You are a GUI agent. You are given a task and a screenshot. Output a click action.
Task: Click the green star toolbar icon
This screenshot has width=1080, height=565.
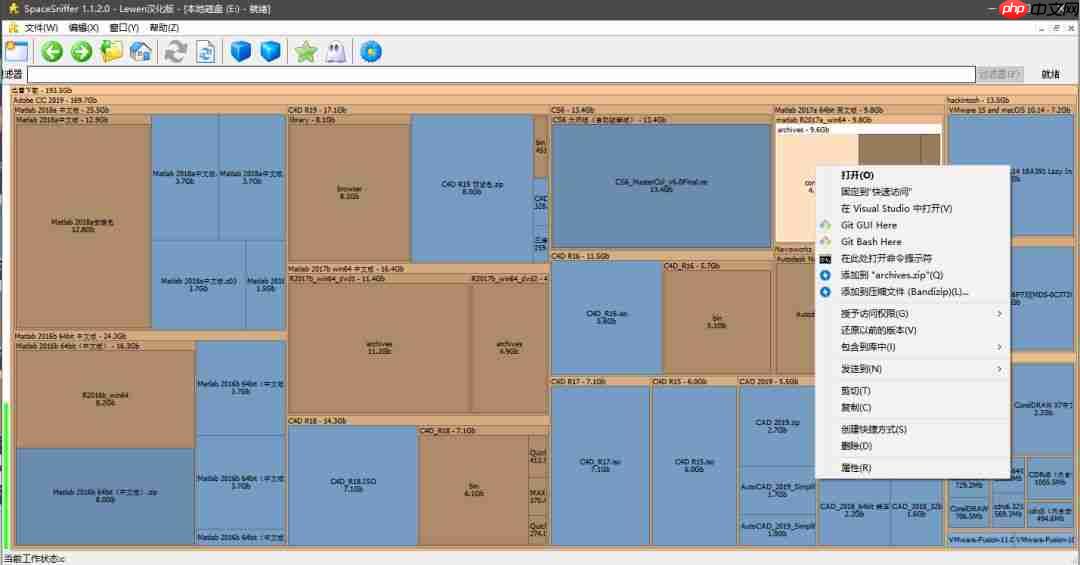[x=306, y=52]
